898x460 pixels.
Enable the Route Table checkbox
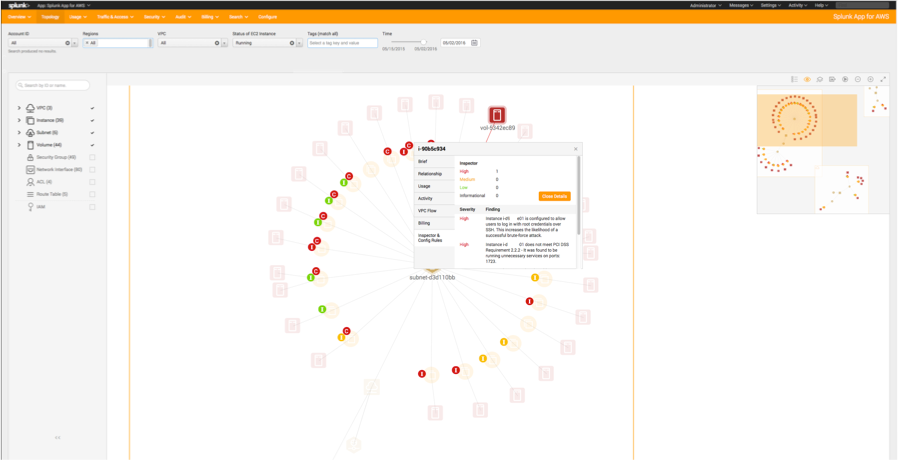coord(92,195)
